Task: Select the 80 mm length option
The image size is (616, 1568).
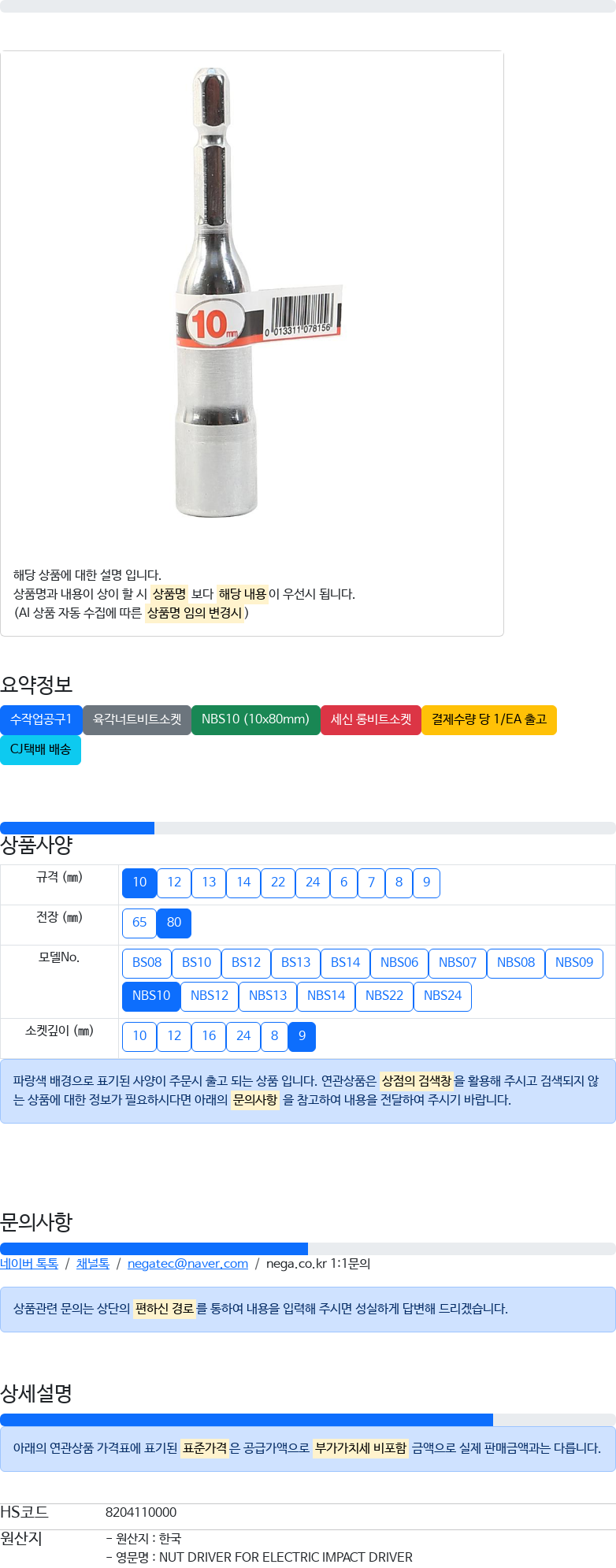Action: [x=174, y=923]
